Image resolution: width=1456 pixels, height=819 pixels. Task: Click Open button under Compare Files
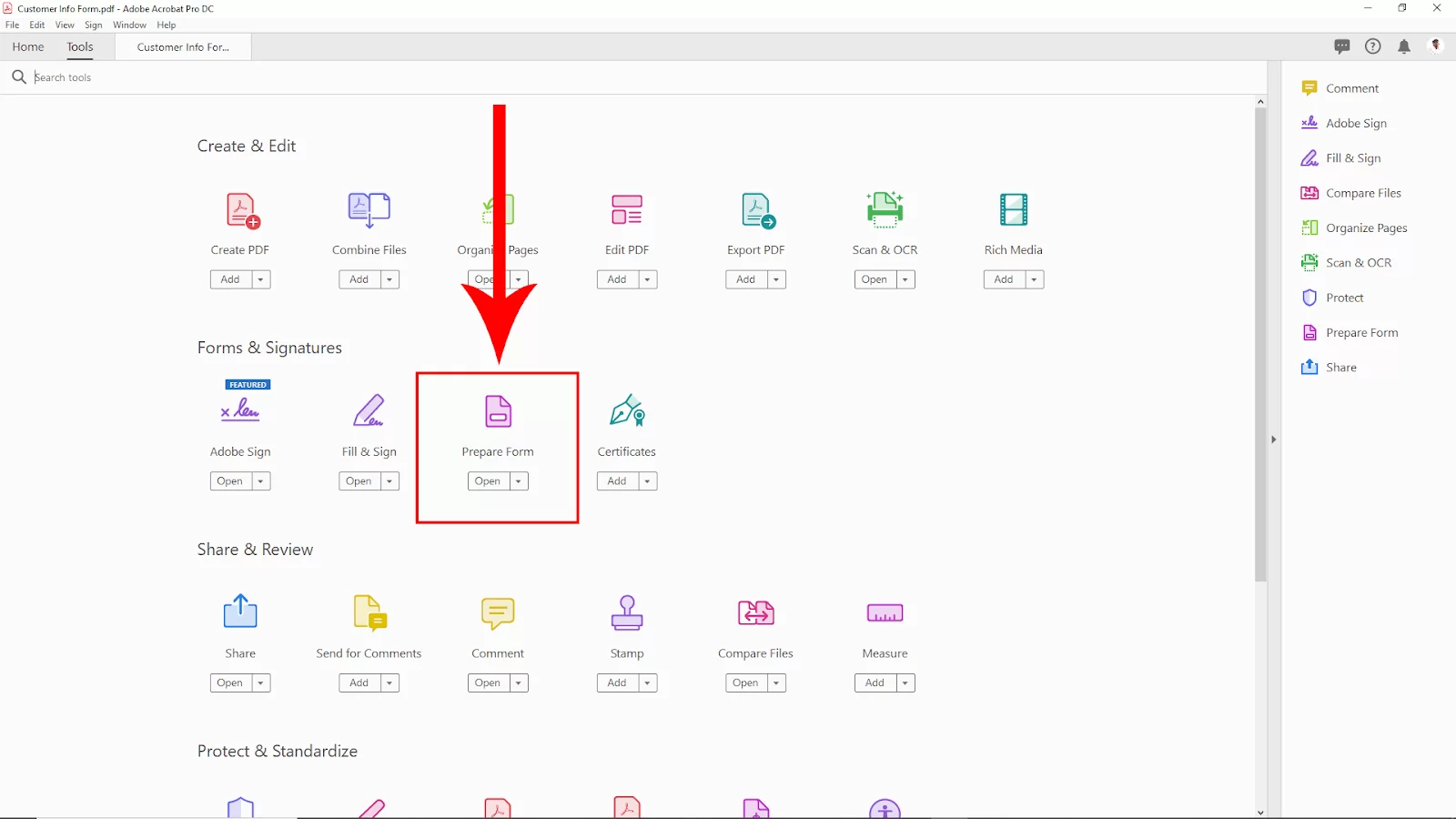pos(745,682)
